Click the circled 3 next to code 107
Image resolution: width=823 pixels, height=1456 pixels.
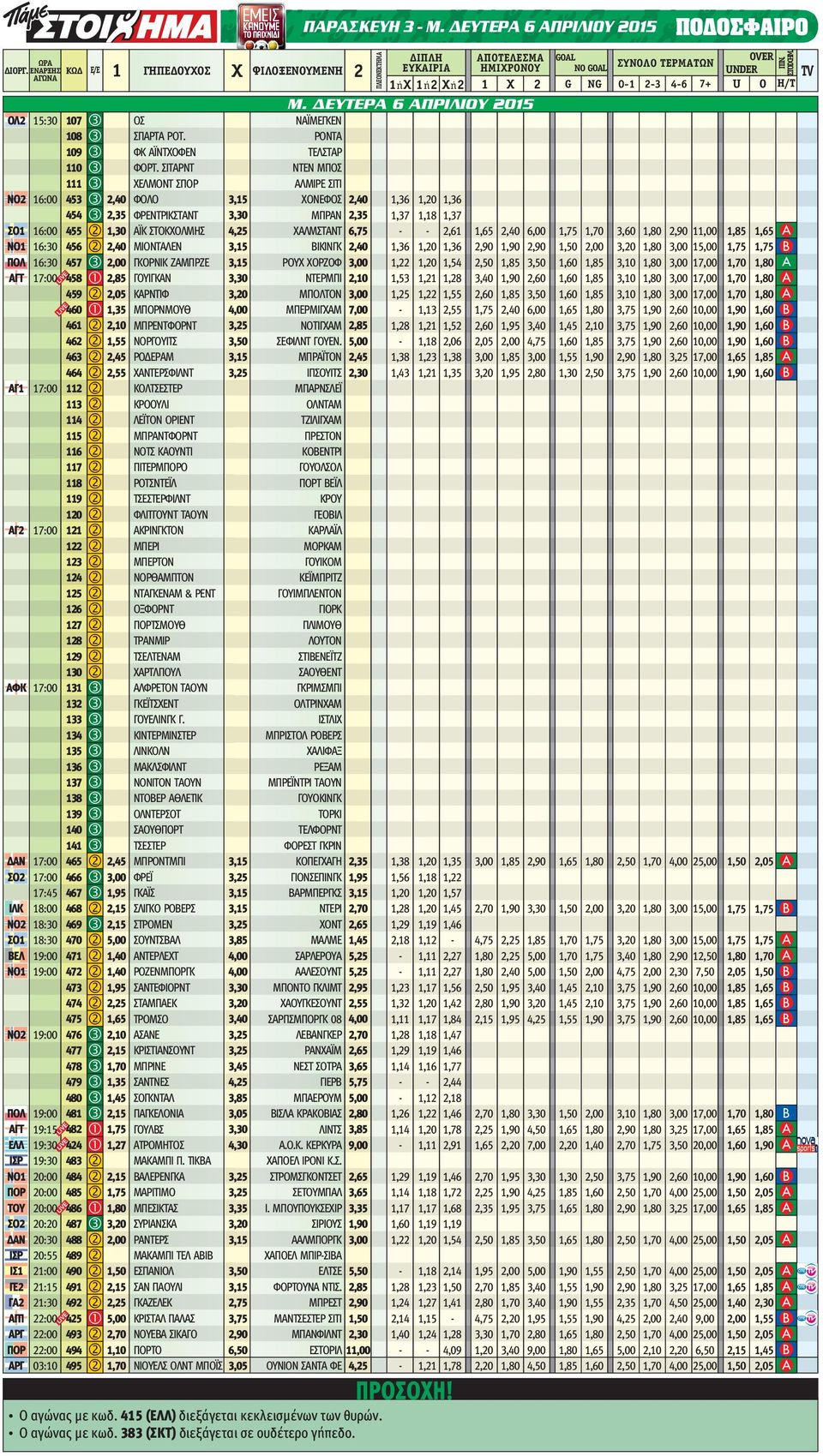point(94,121)
